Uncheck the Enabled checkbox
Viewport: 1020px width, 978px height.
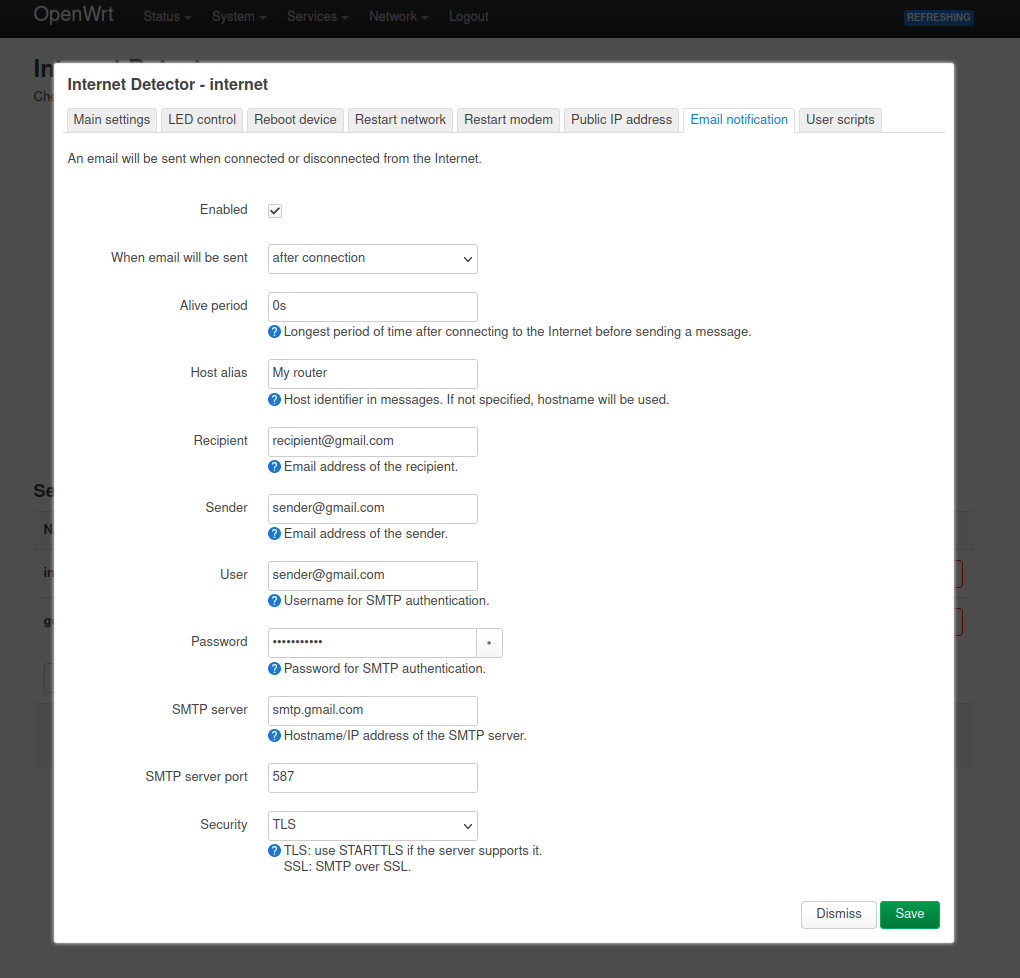click(275, 211)
